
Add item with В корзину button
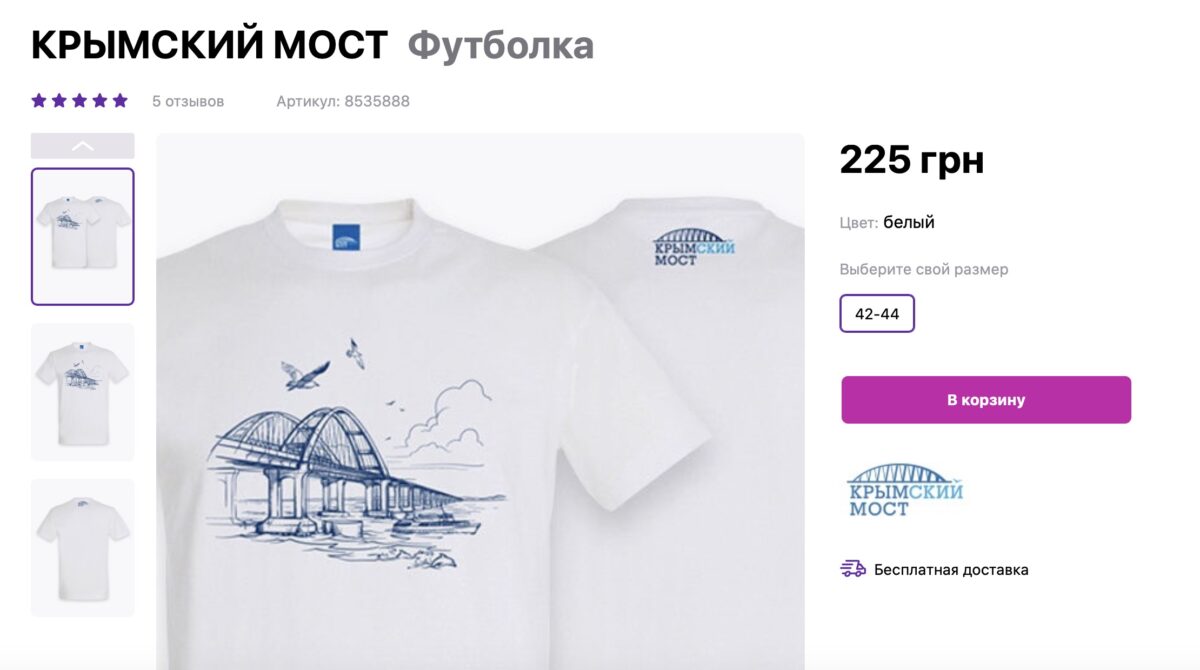point(986,400)
